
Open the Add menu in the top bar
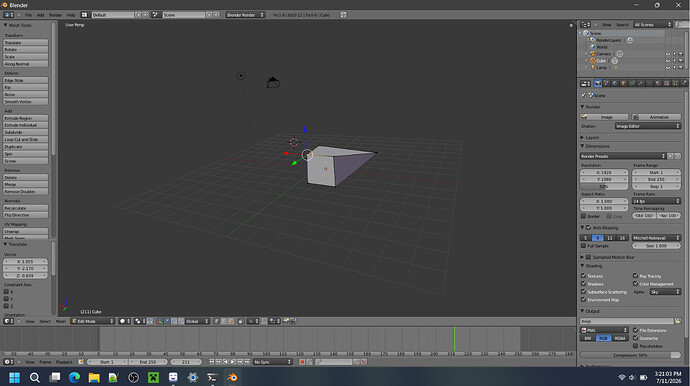pos(40,15)
